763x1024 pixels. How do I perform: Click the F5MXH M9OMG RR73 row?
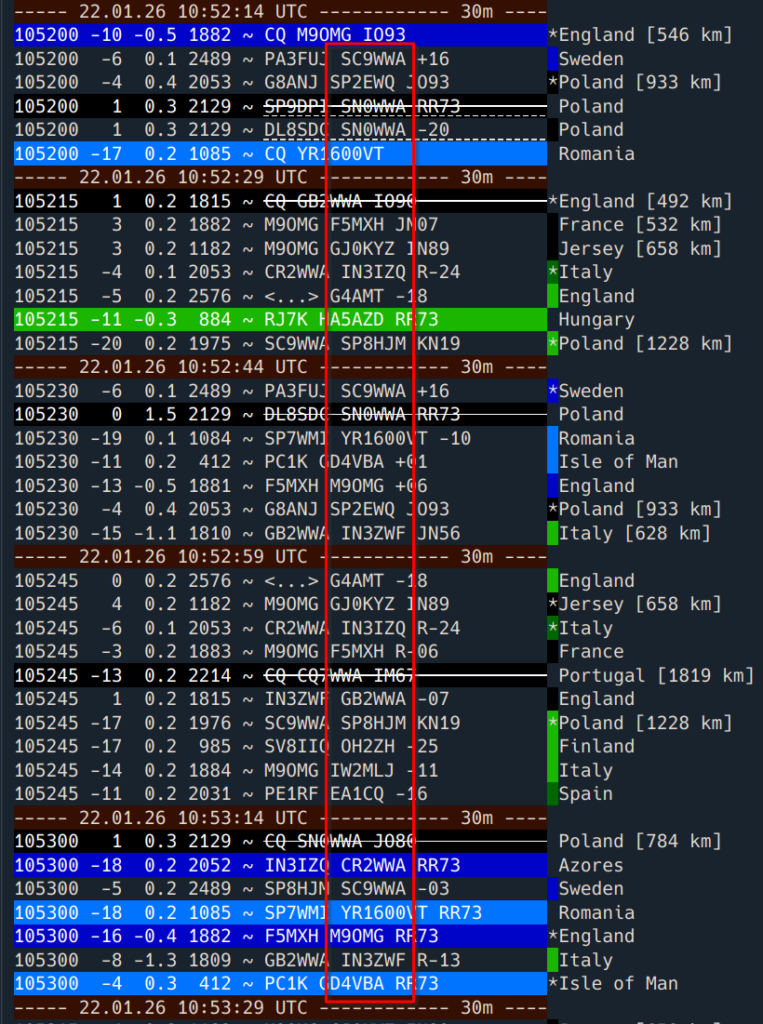pos(280,936)
